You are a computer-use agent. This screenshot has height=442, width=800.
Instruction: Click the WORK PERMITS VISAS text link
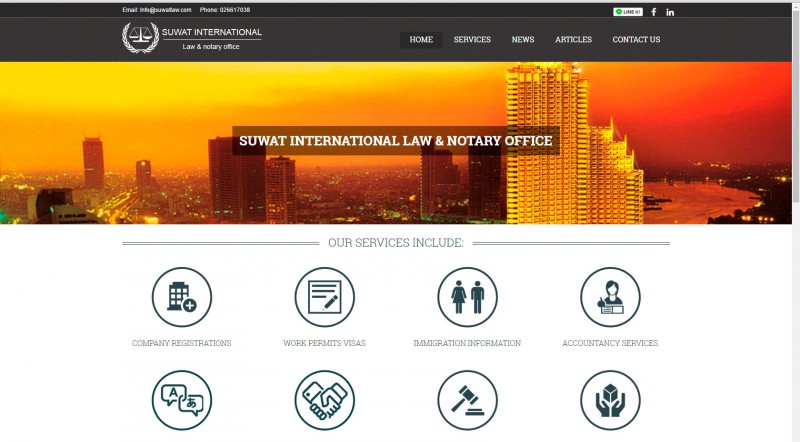point(324,343)
